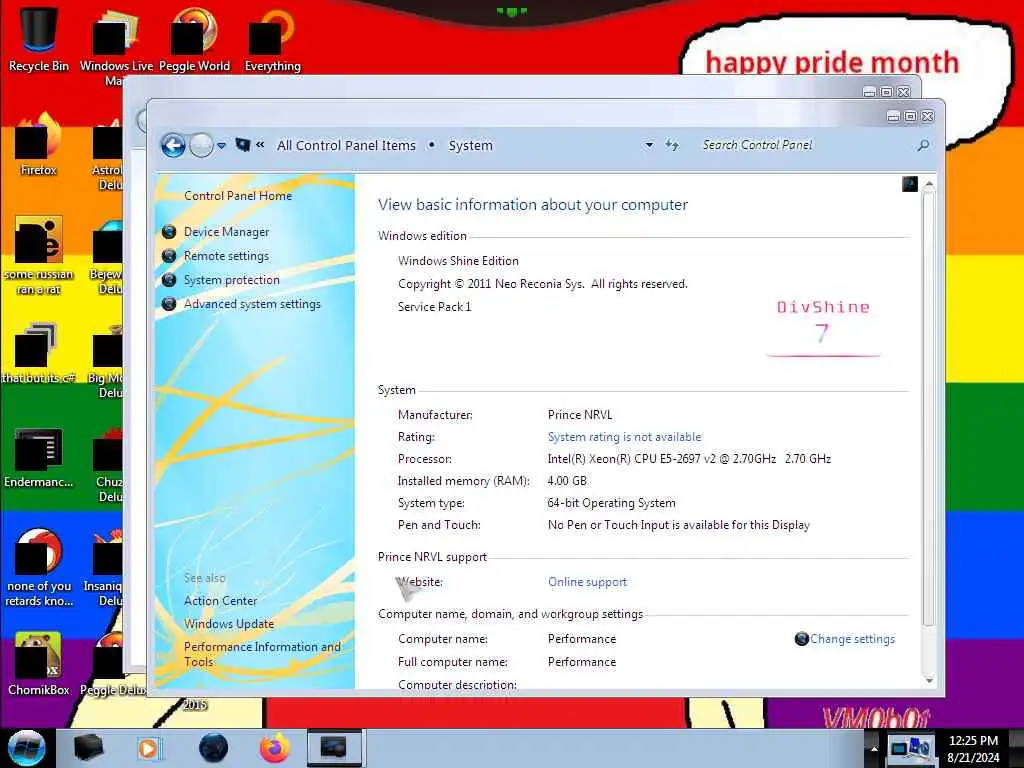Open the dark globe taskbar icon
The width and height of the screenshot is (1024, 768).
214,748
